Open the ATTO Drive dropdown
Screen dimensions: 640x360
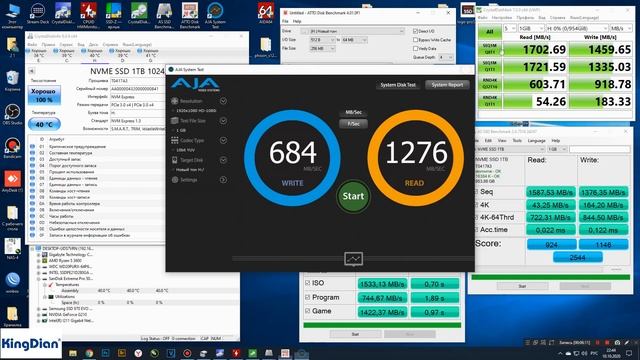(x=353, y=31)
